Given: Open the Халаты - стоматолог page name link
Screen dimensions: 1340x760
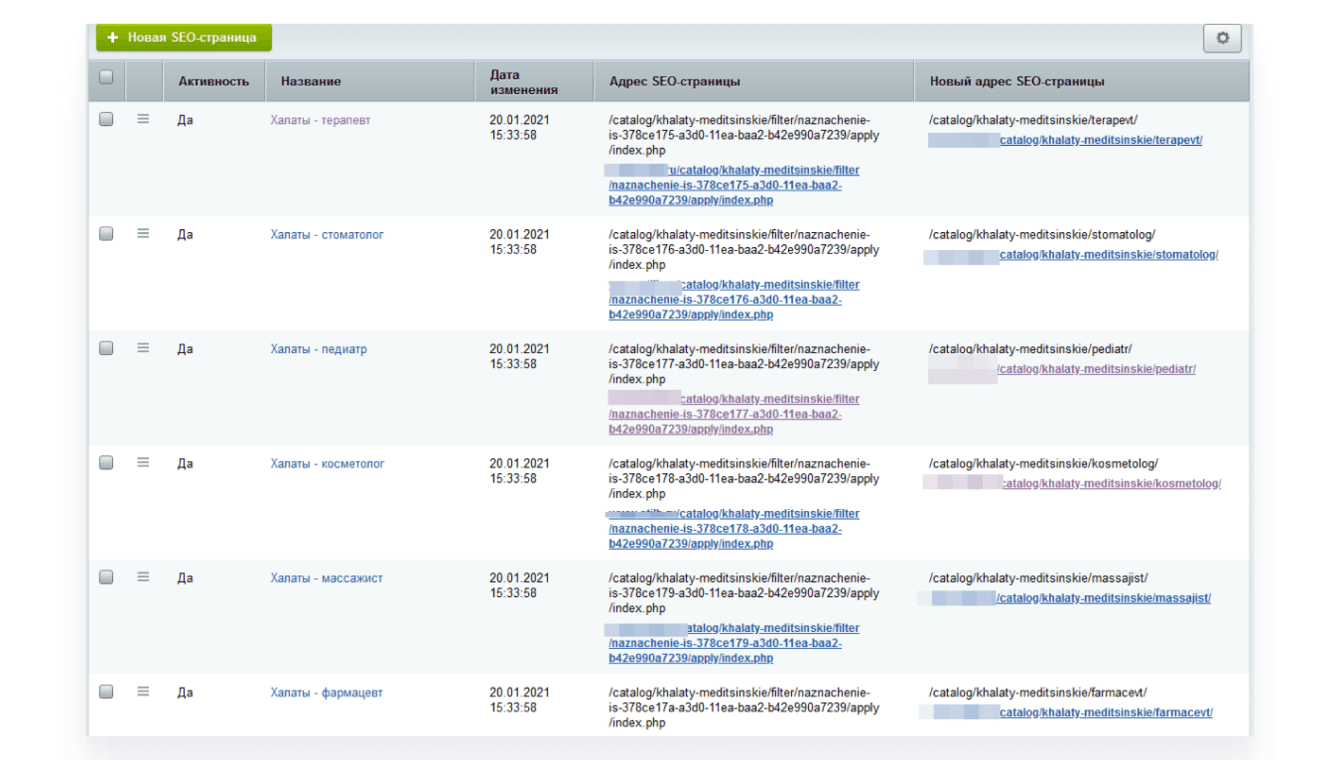Looking at the screenshot, I should (x=326, y=235).
